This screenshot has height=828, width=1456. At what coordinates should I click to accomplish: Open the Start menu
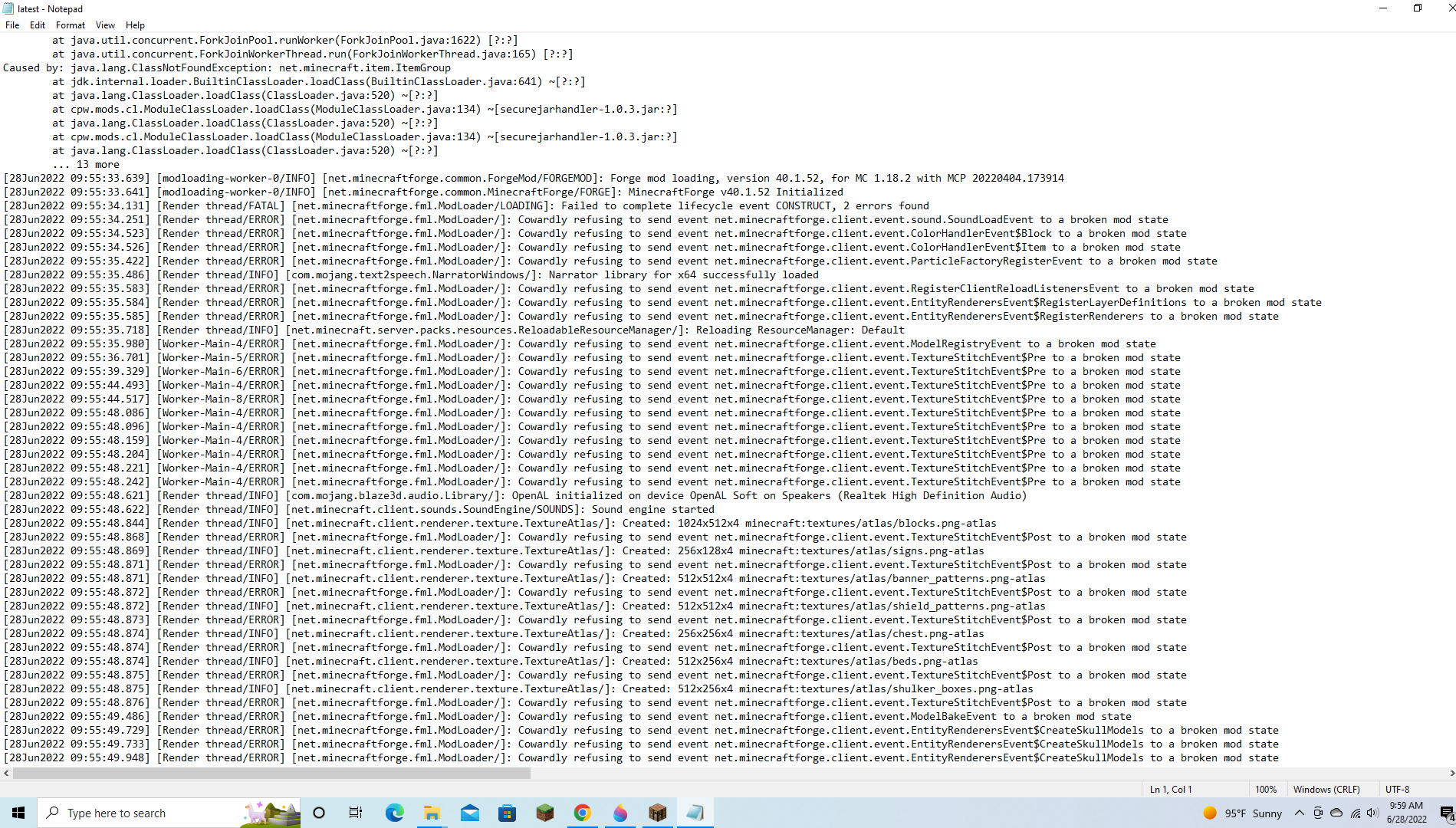point(17,813)
